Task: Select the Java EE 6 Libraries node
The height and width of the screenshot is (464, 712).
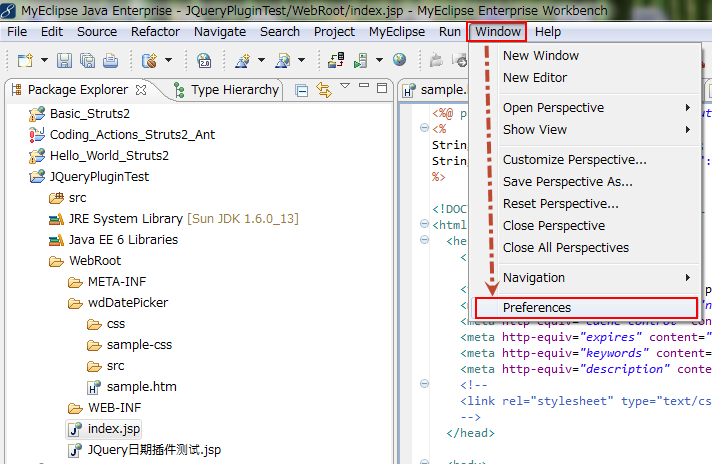Action: [x=113, y=240]
